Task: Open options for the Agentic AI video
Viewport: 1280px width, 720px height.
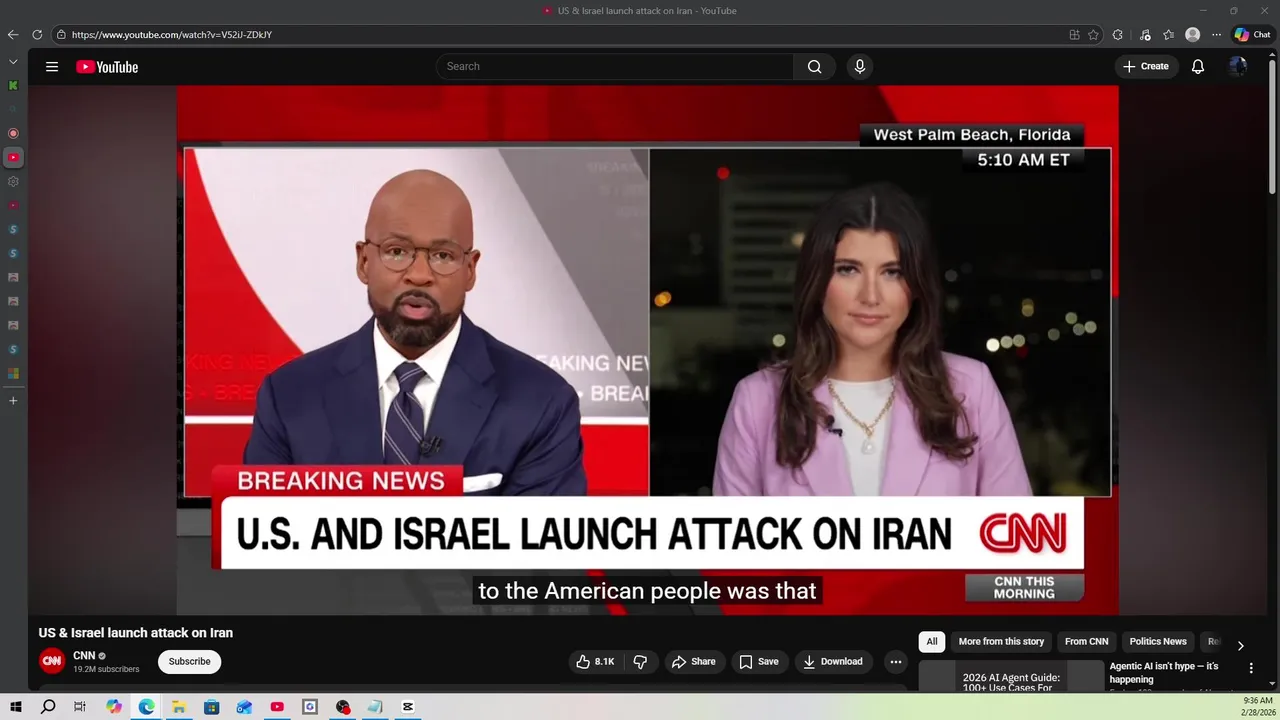Action: [1250, 668]
